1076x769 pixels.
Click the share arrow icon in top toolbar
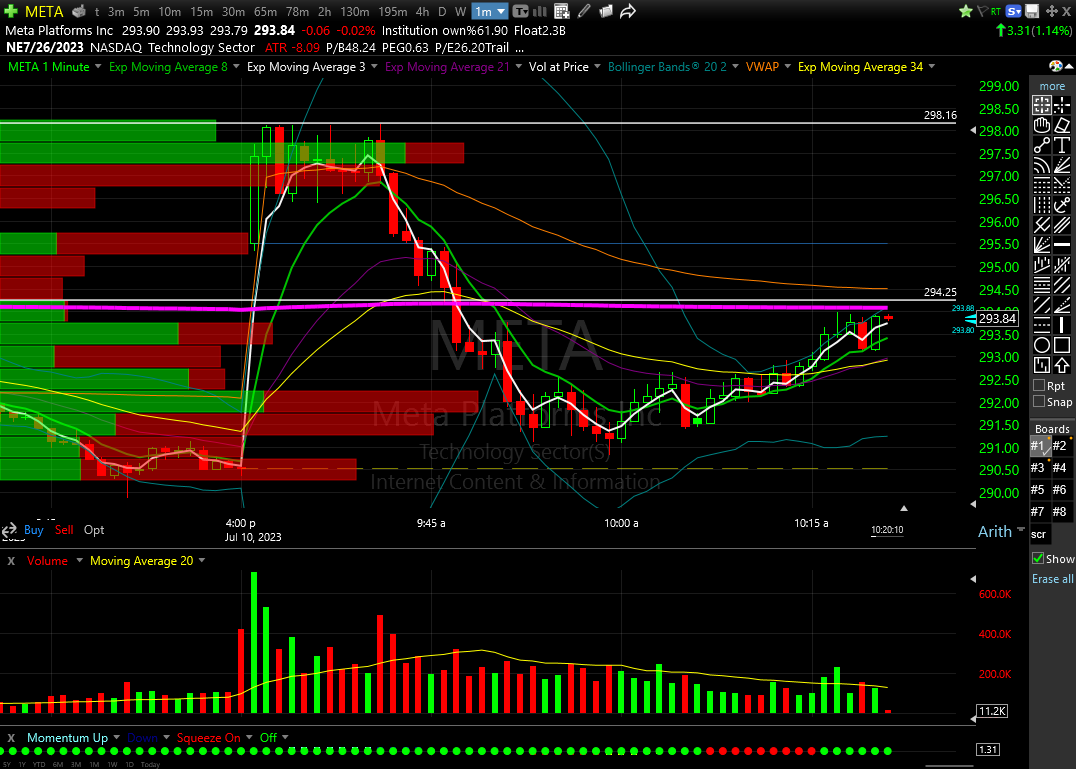[x=629, y=11]
